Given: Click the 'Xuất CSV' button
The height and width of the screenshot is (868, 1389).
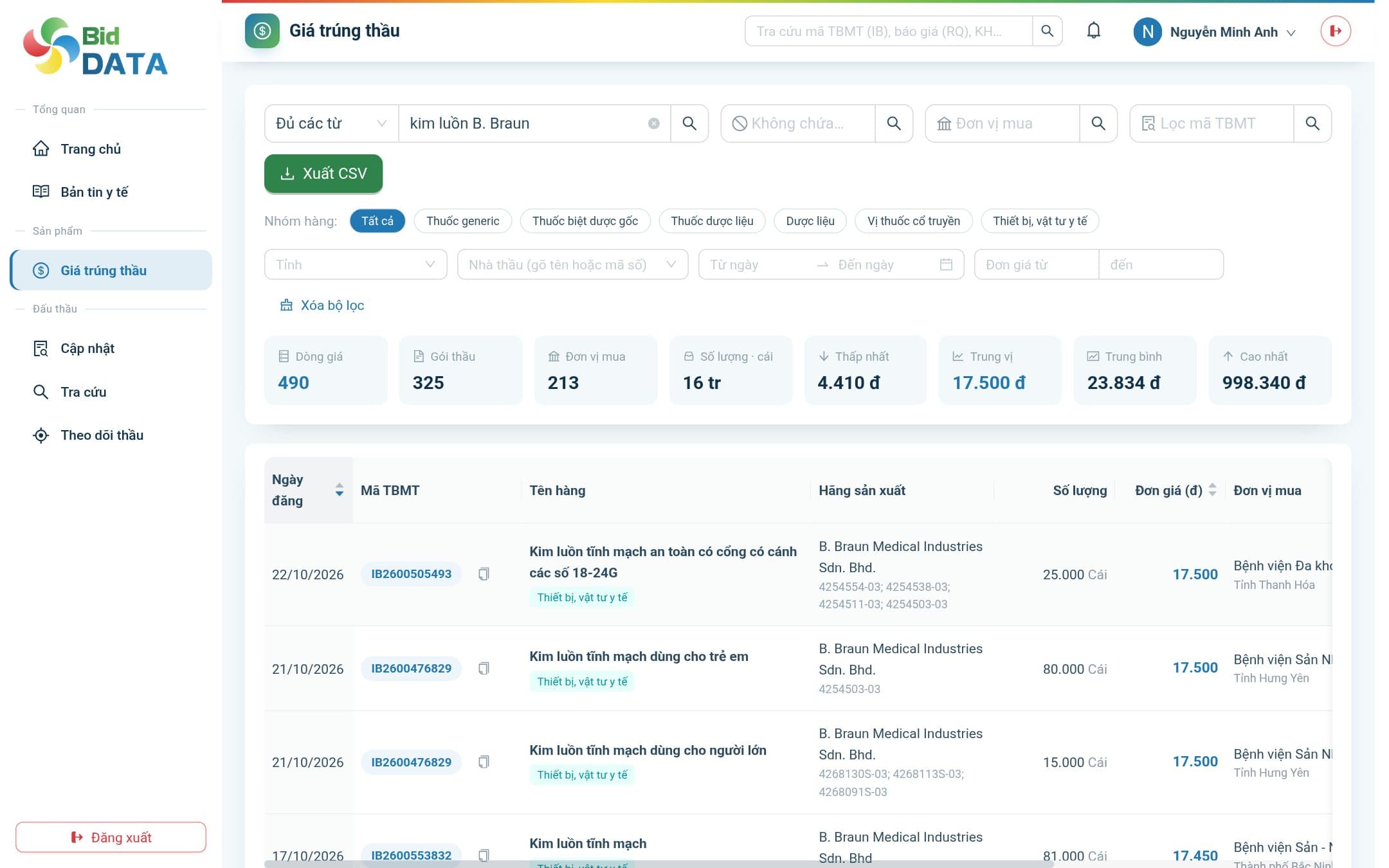Looking at the screenshot, I should 323,173.
